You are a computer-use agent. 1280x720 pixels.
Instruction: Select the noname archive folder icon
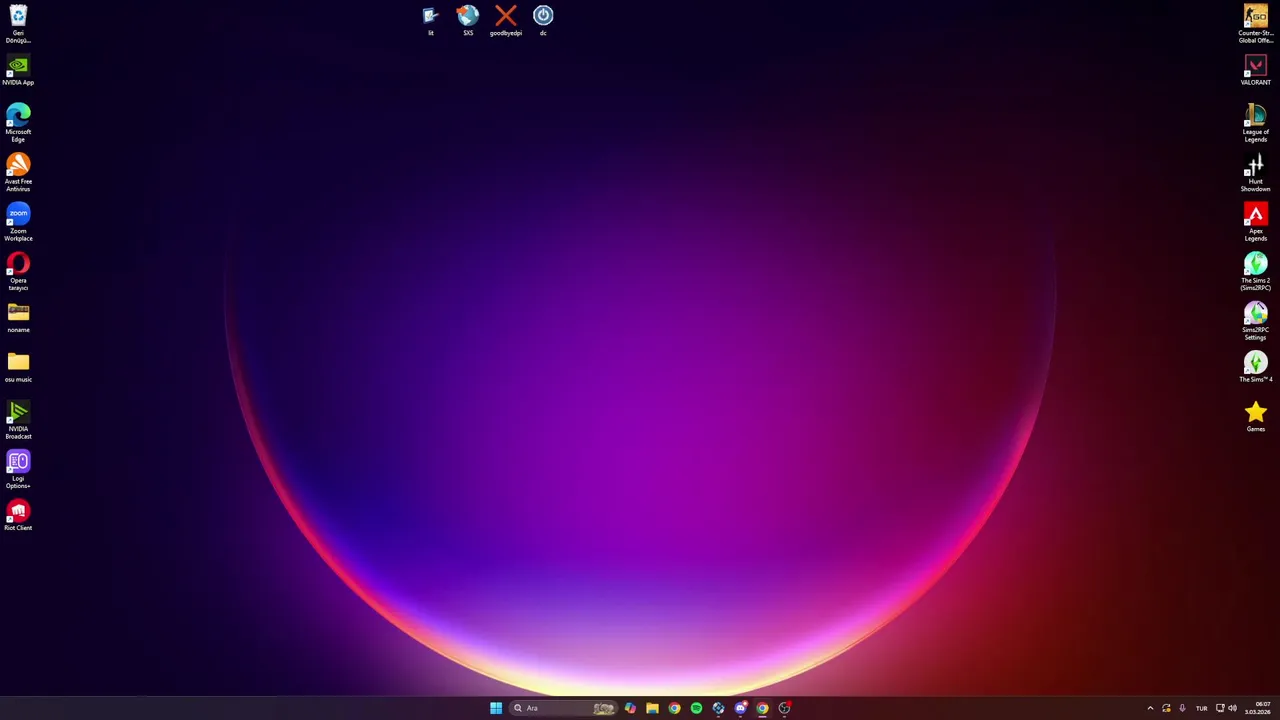pos(18,318)
